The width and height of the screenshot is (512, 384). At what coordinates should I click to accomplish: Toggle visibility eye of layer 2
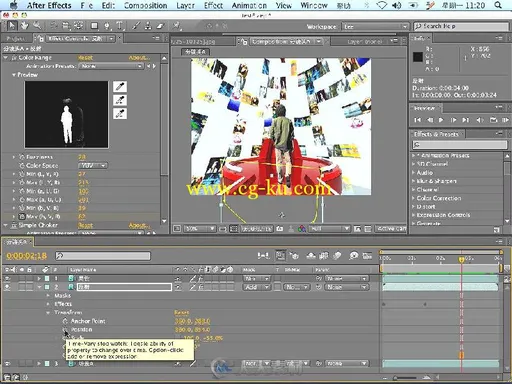tap(7, 287)
